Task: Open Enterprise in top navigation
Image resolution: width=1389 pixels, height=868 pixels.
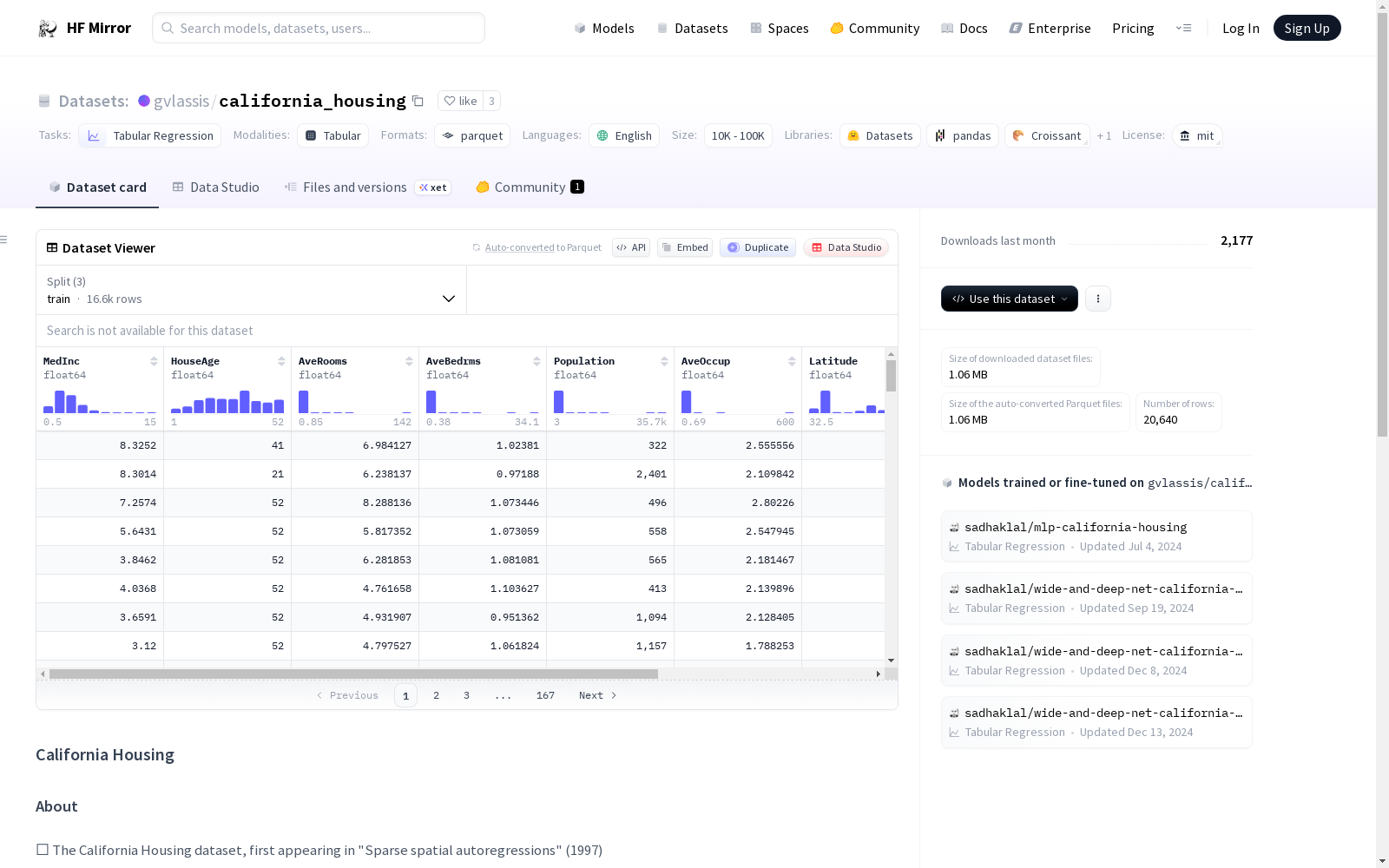Action: coord(1050,29)
